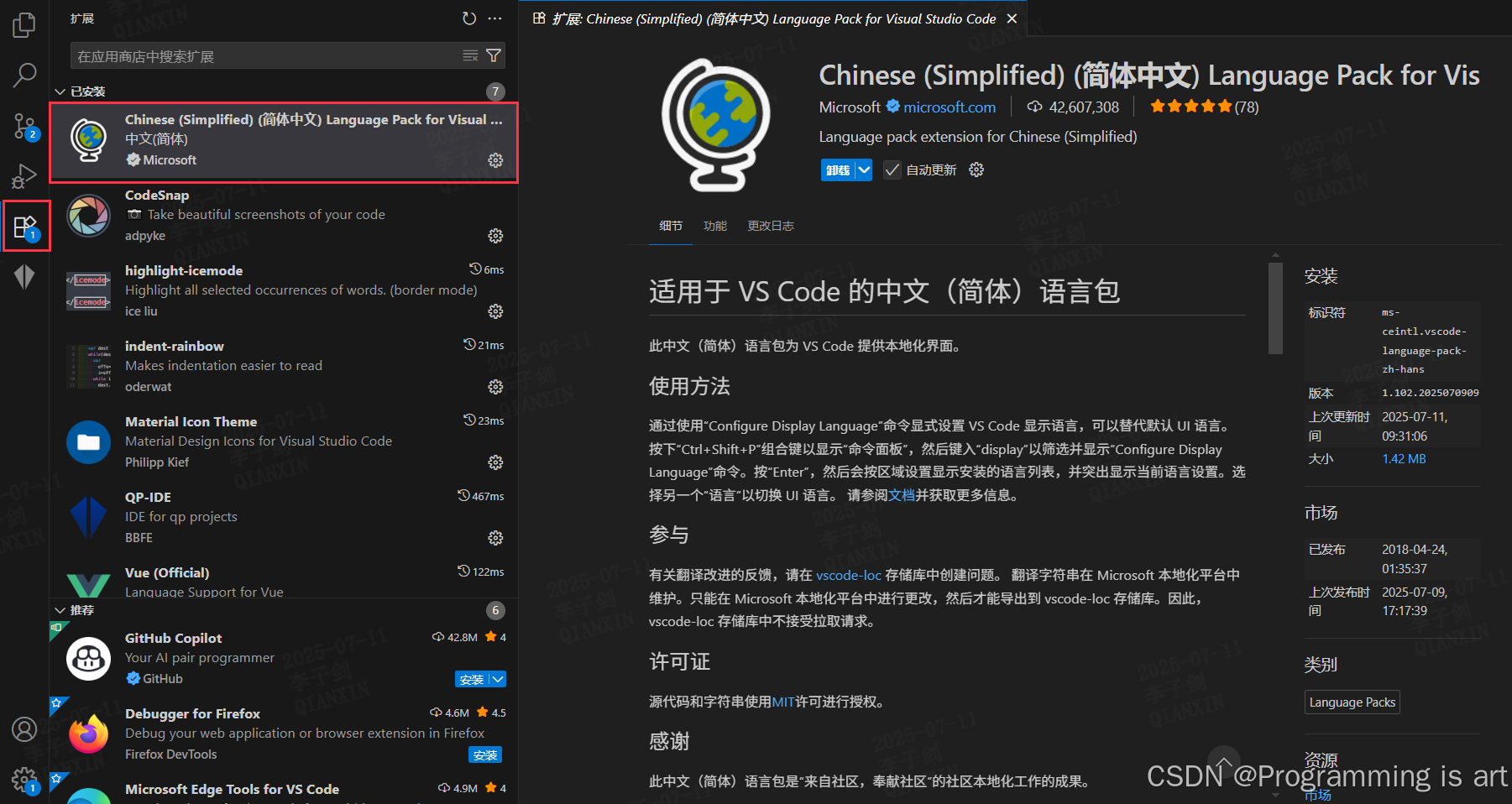Click the Microsoft publisher name in header
This screenshot has height=804, width=1512.
coord(850,107)
